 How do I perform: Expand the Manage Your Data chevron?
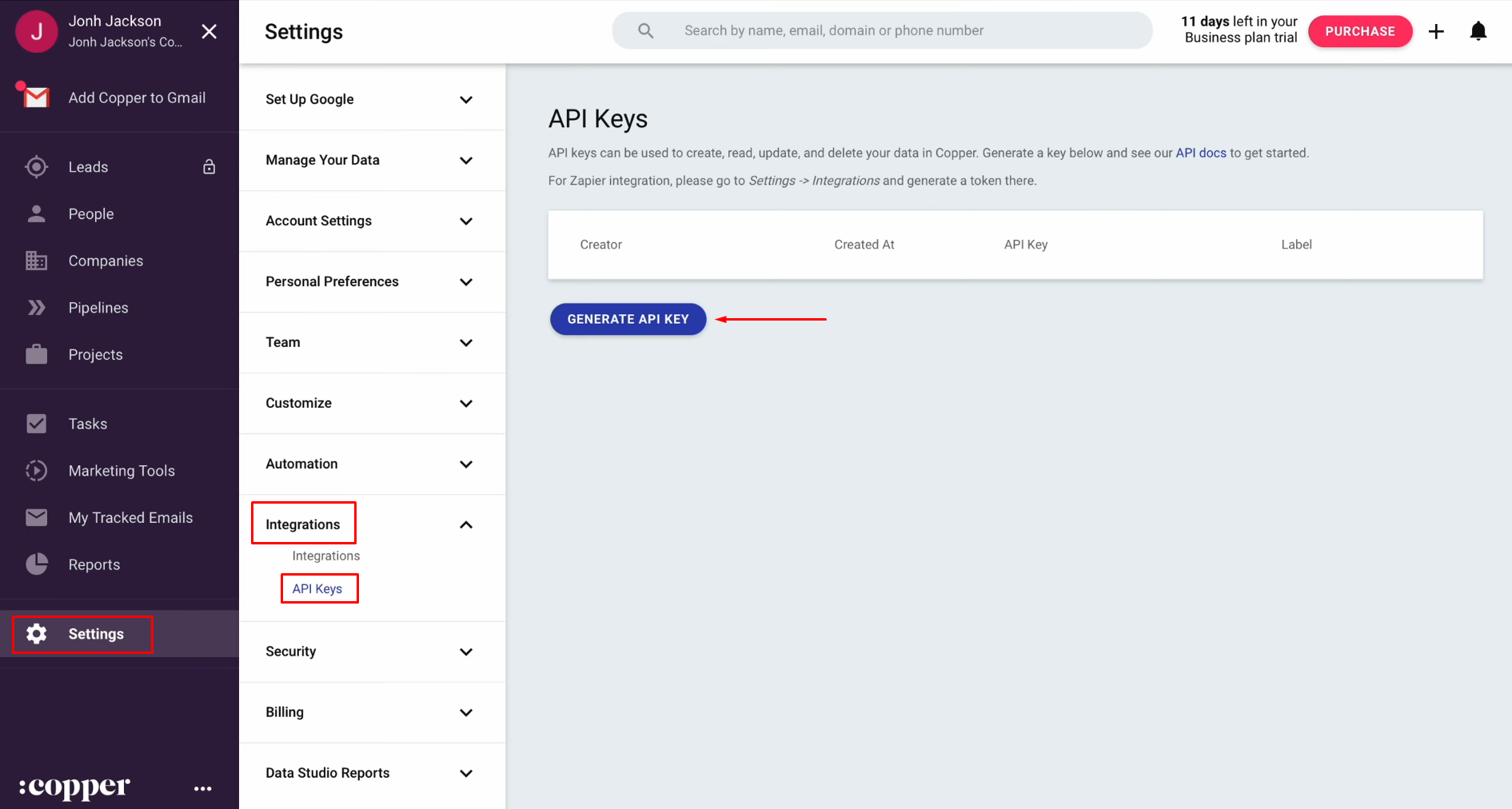point(466,161)
